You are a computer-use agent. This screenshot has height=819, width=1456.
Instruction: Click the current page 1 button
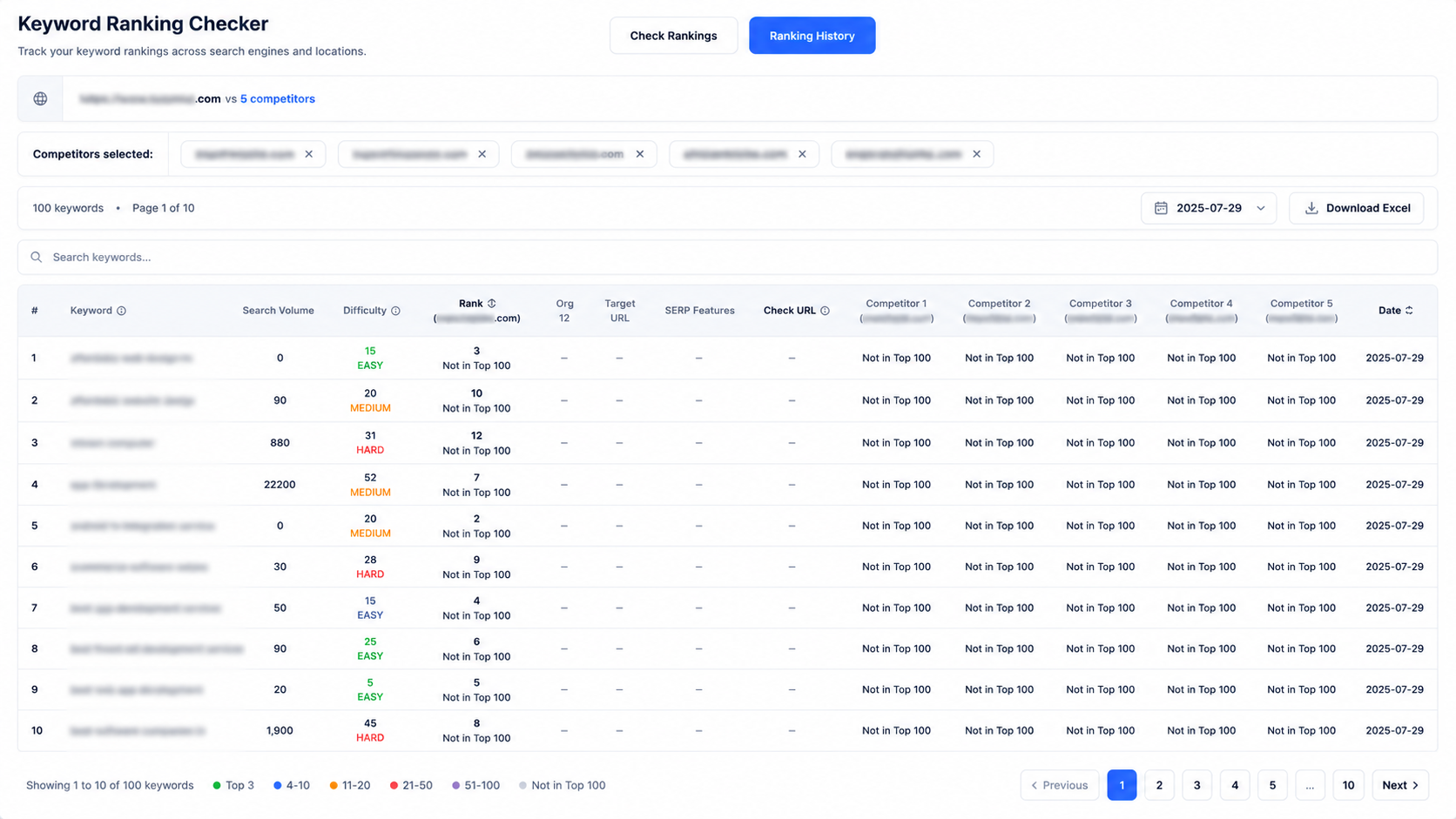tap(1122, 785)
